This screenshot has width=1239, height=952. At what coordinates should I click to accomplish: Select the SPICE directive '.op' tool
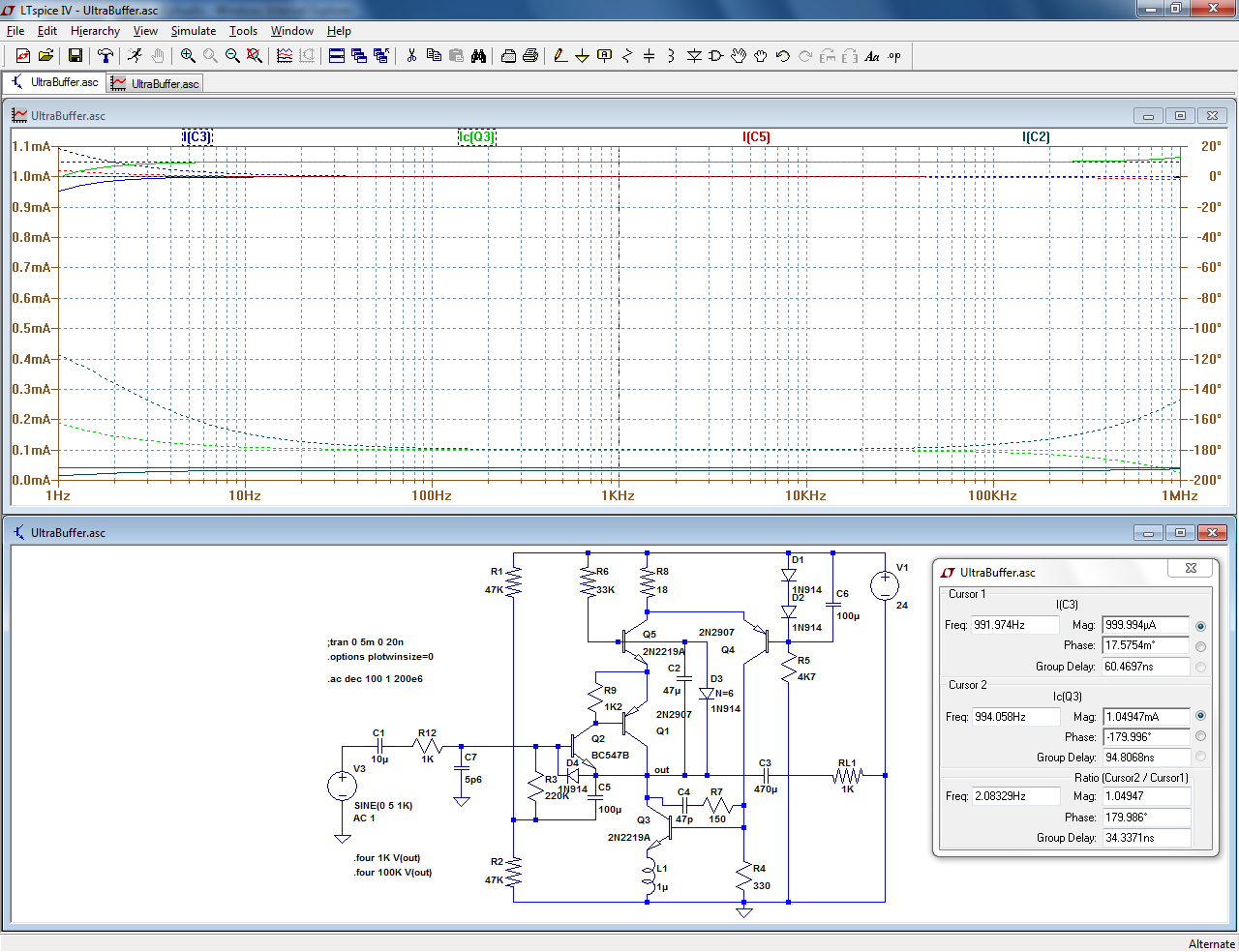pos(894,56)
